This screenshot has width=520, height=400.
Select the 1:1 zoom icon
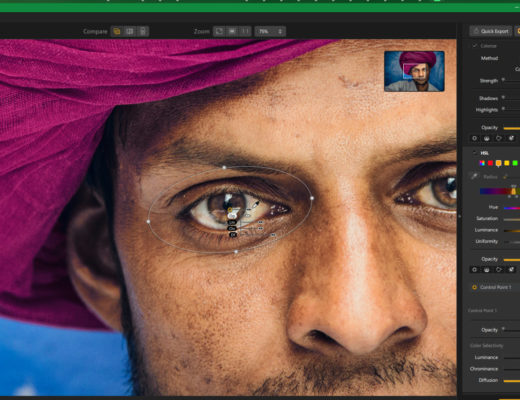coord(245,31)
